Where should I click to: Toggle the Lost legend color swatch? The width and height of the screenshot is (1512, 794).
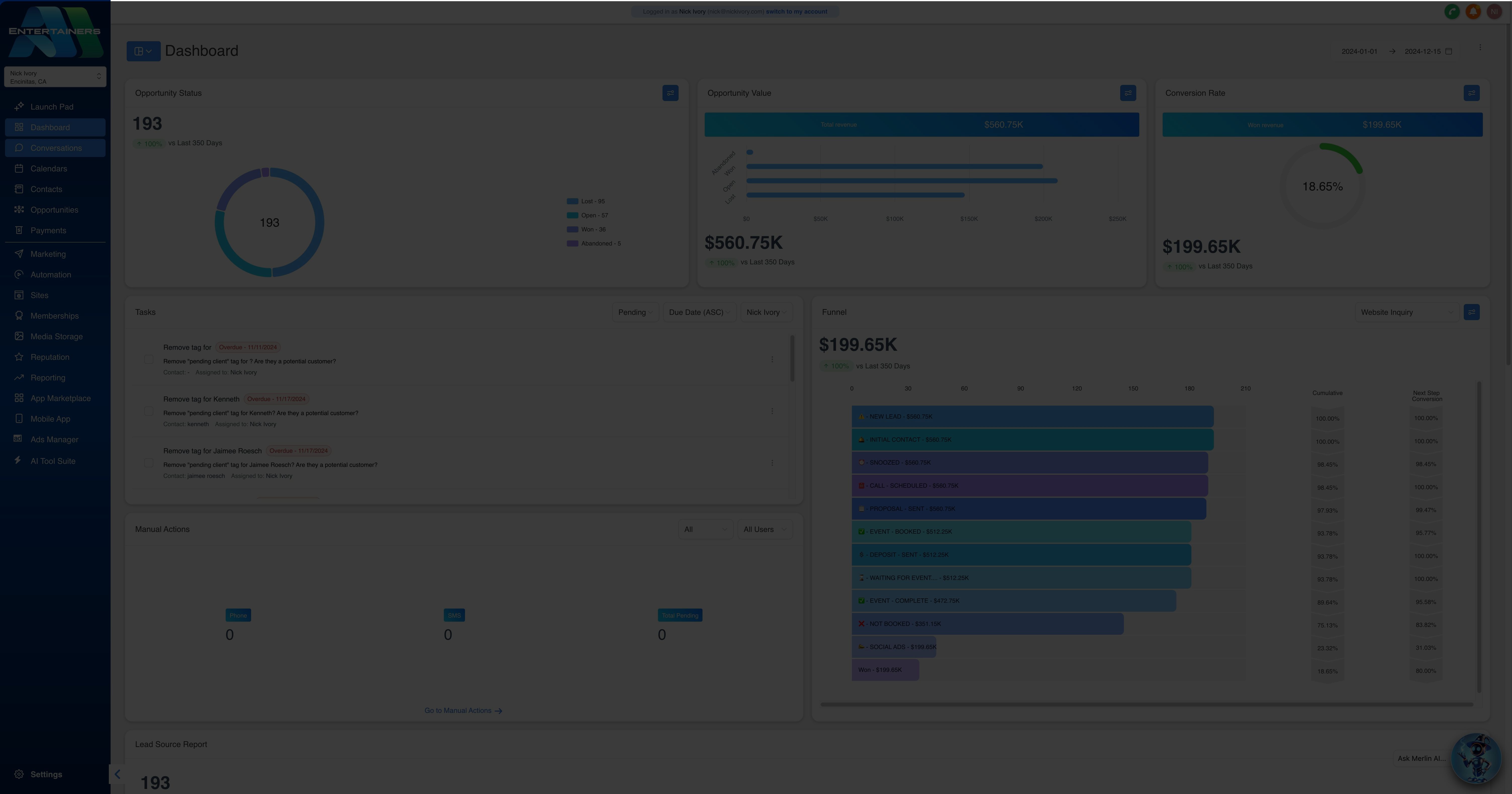572,201
